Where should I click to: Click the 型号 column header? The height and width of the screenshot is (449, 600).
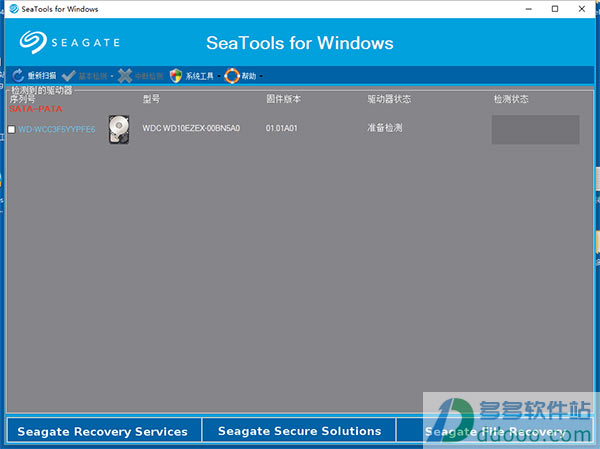[x=151, y=99]
